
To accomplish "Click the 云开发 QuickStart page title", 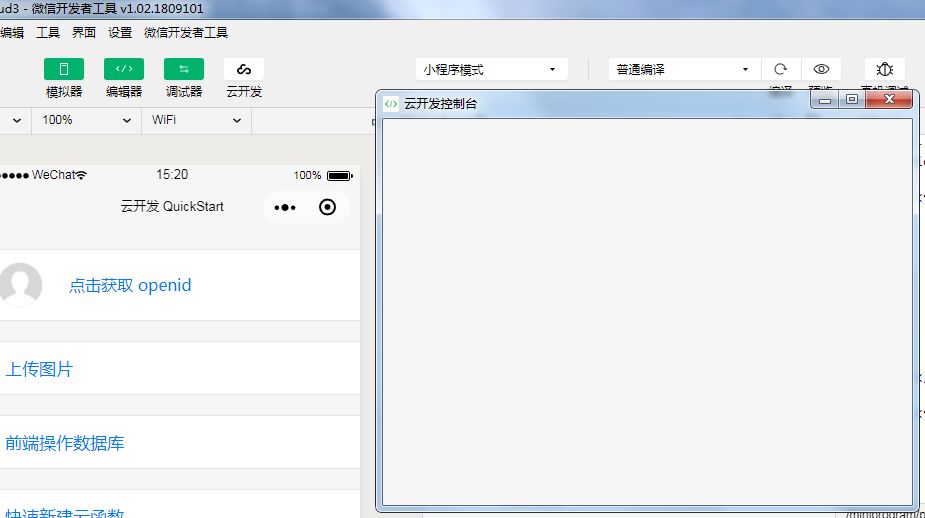I will (172, 206).
